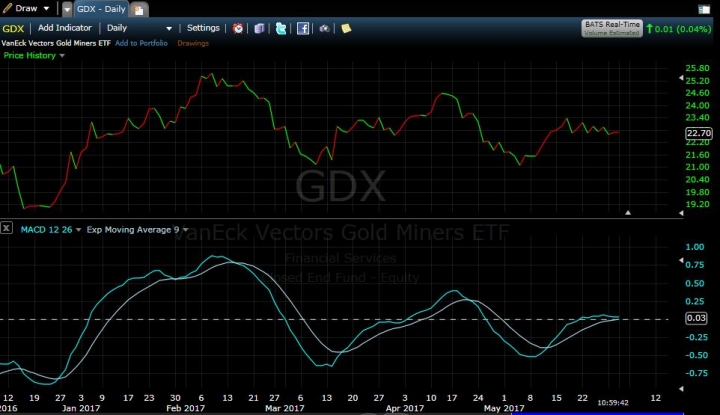
Task: Share chart via Facebook icon
Action: (x=303, y=28)
